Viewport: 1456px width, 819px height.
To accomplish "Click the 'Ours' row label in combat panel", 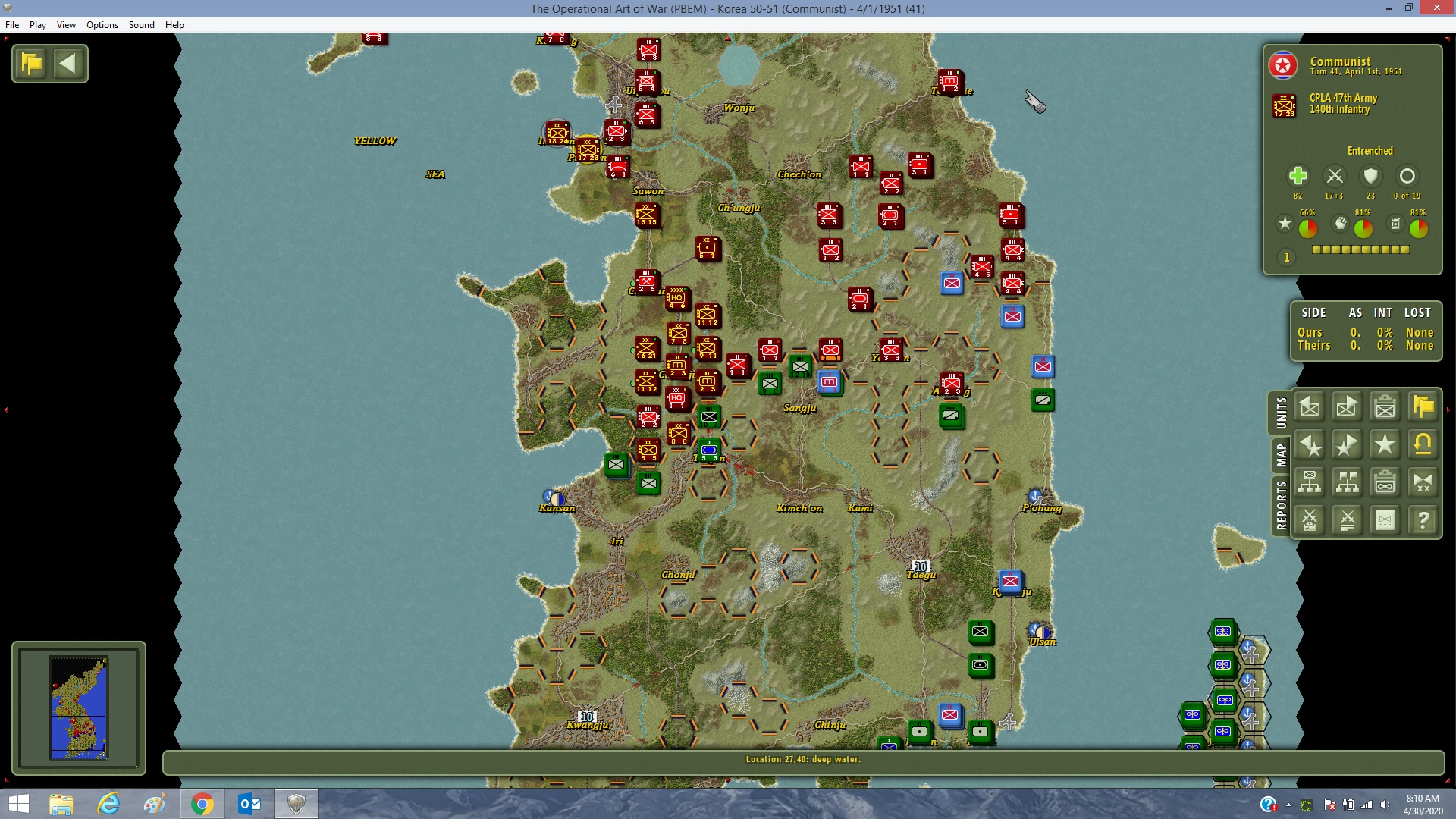I will tap(1310, 332).
